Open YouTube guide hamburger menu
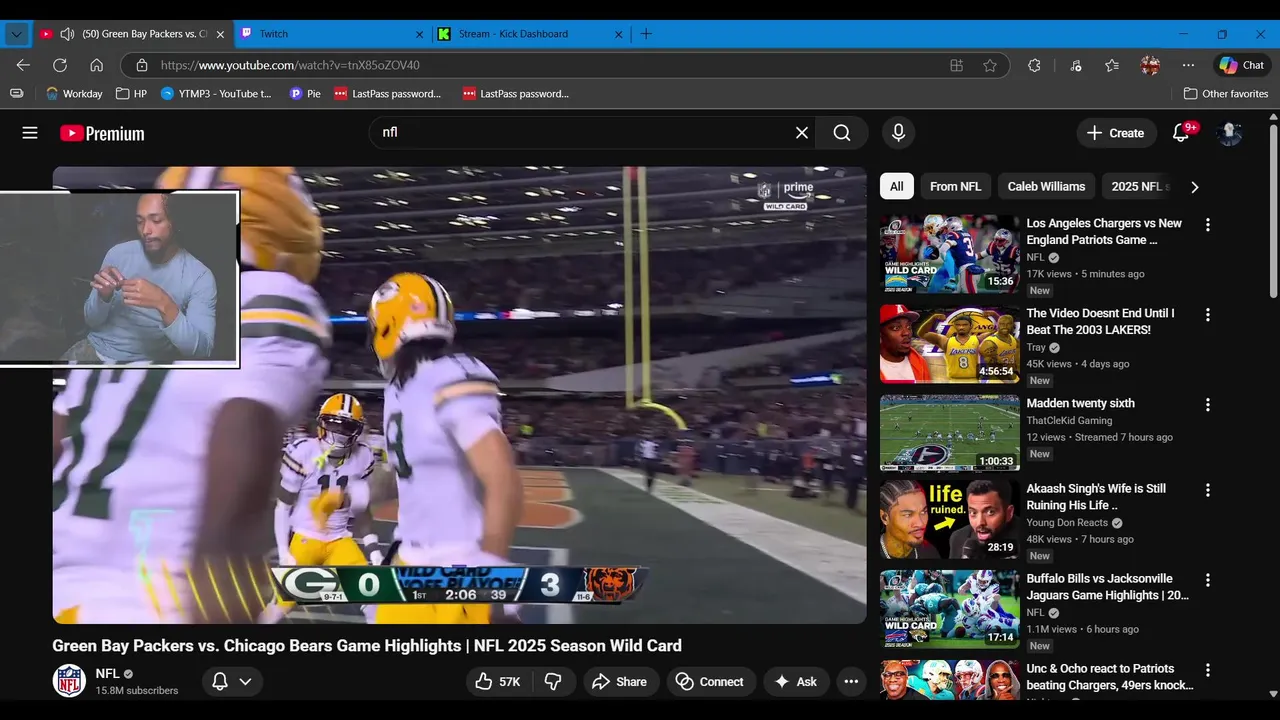This screenshot has height=720, width=1280. (30, 133)
